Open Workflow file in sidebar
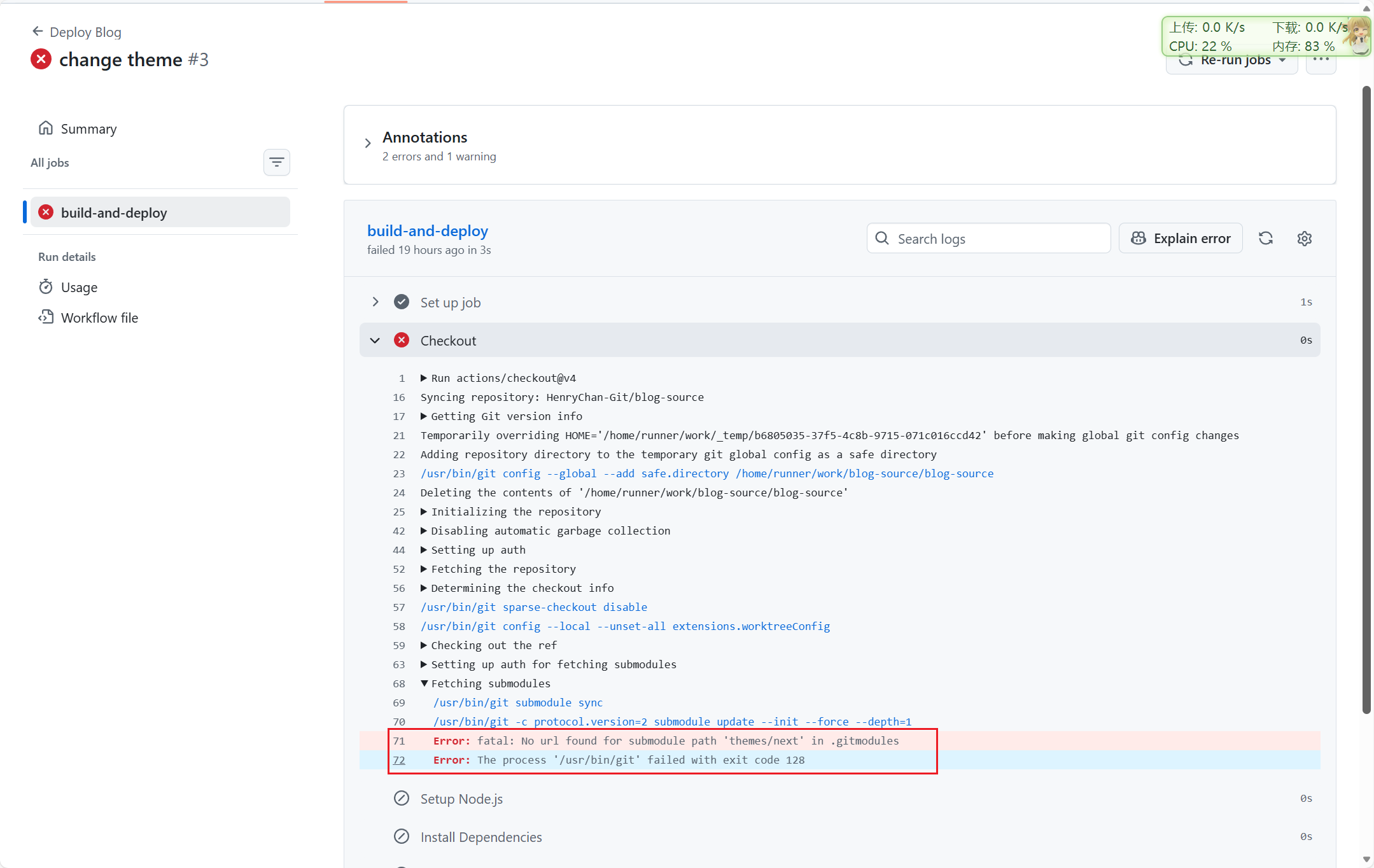Image resolution: width=1374 pixels, height=868 pixels. (99, 318)
